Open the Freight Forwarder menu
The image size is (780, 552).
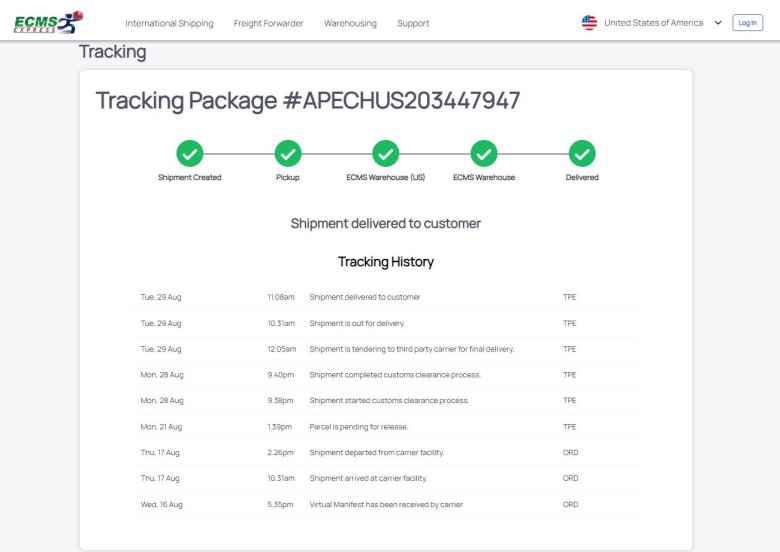(x=268, y=23)
